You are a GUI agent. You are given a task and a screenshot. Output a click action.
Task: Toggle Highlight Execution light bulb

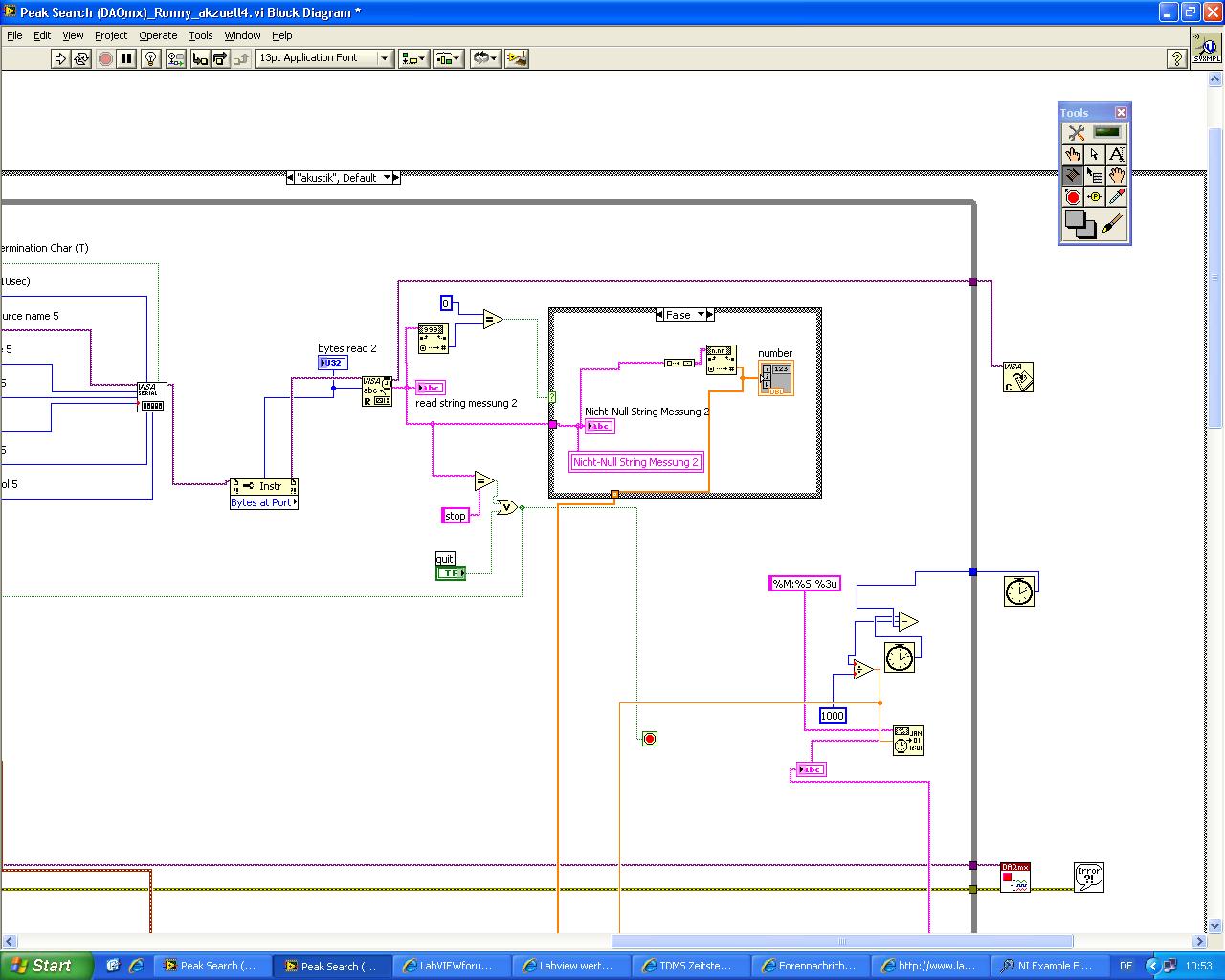[x=150, y=58]
